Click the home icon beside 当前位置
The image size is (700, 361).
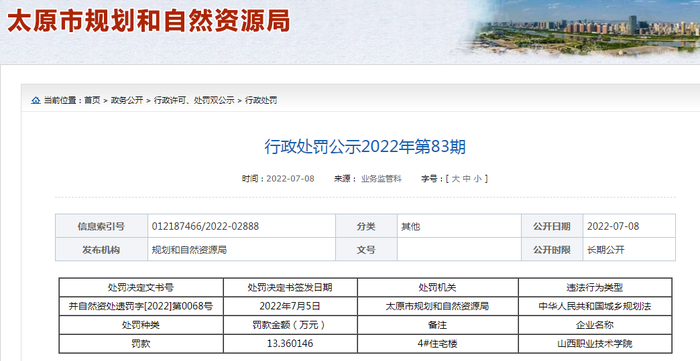tap(36, 100)
